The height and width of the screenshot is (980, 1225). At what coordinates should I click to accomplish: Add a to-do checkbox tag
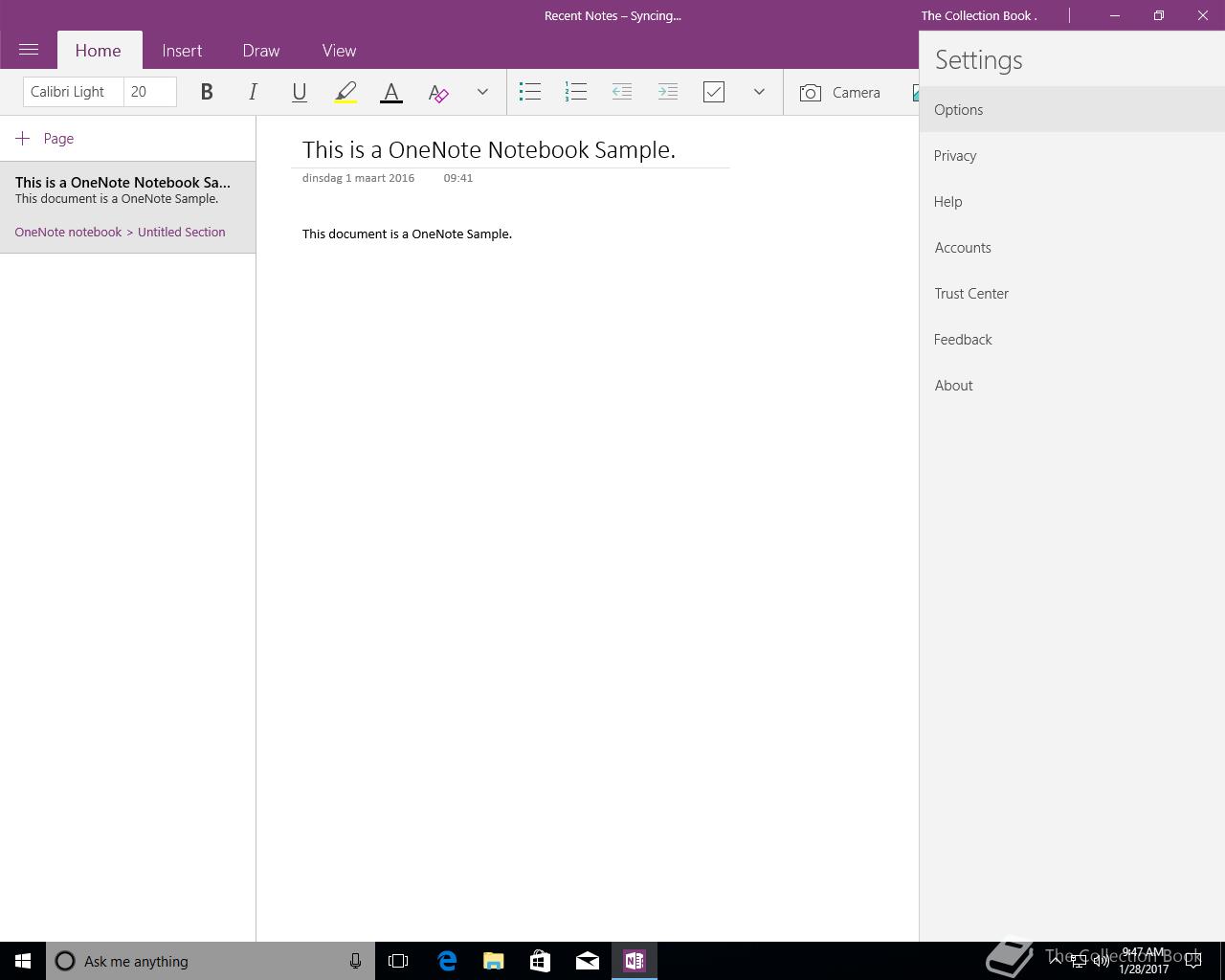pos(714,92)
